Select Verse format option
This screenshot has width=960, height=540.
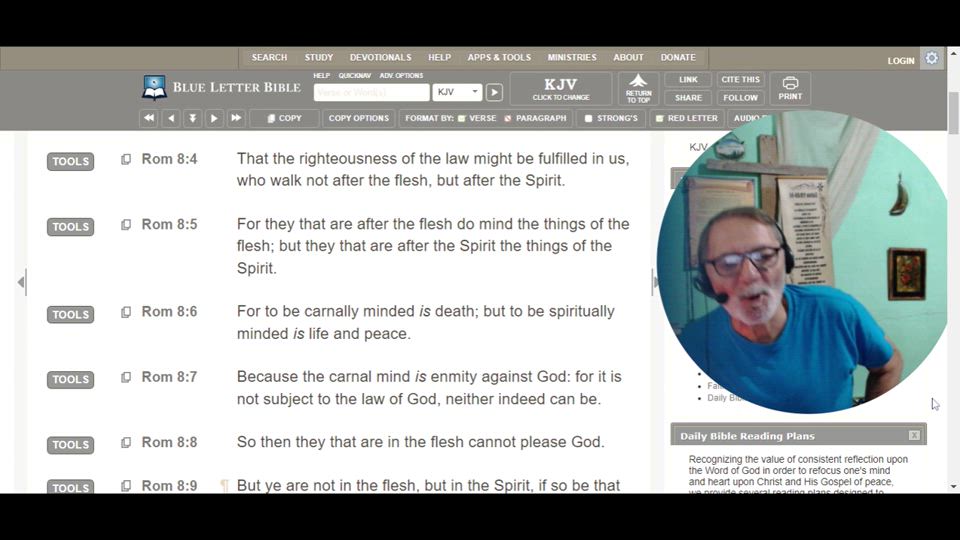(x=476, y=118)
